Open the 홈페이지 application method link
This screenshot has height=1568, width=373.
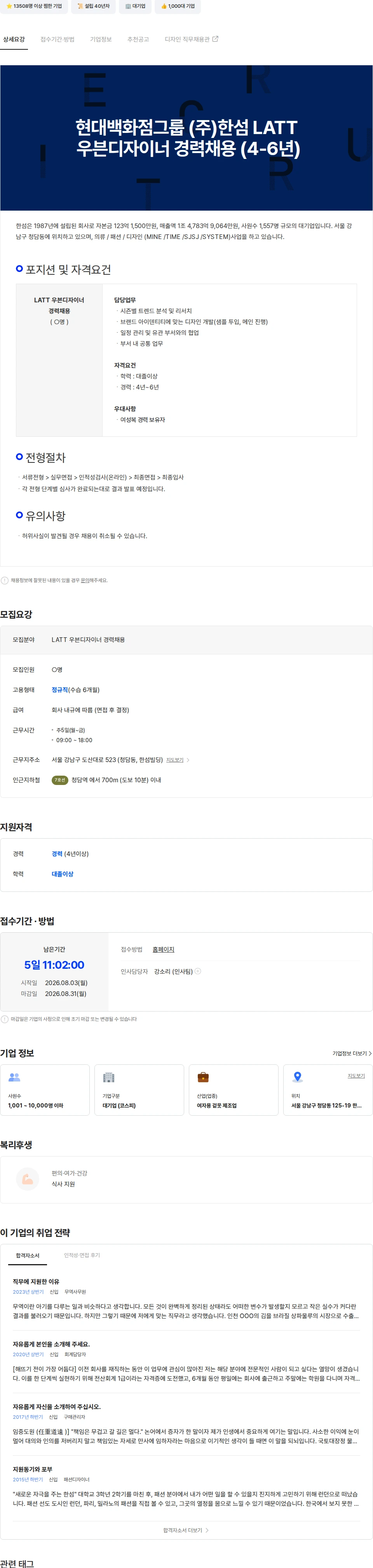163,950
